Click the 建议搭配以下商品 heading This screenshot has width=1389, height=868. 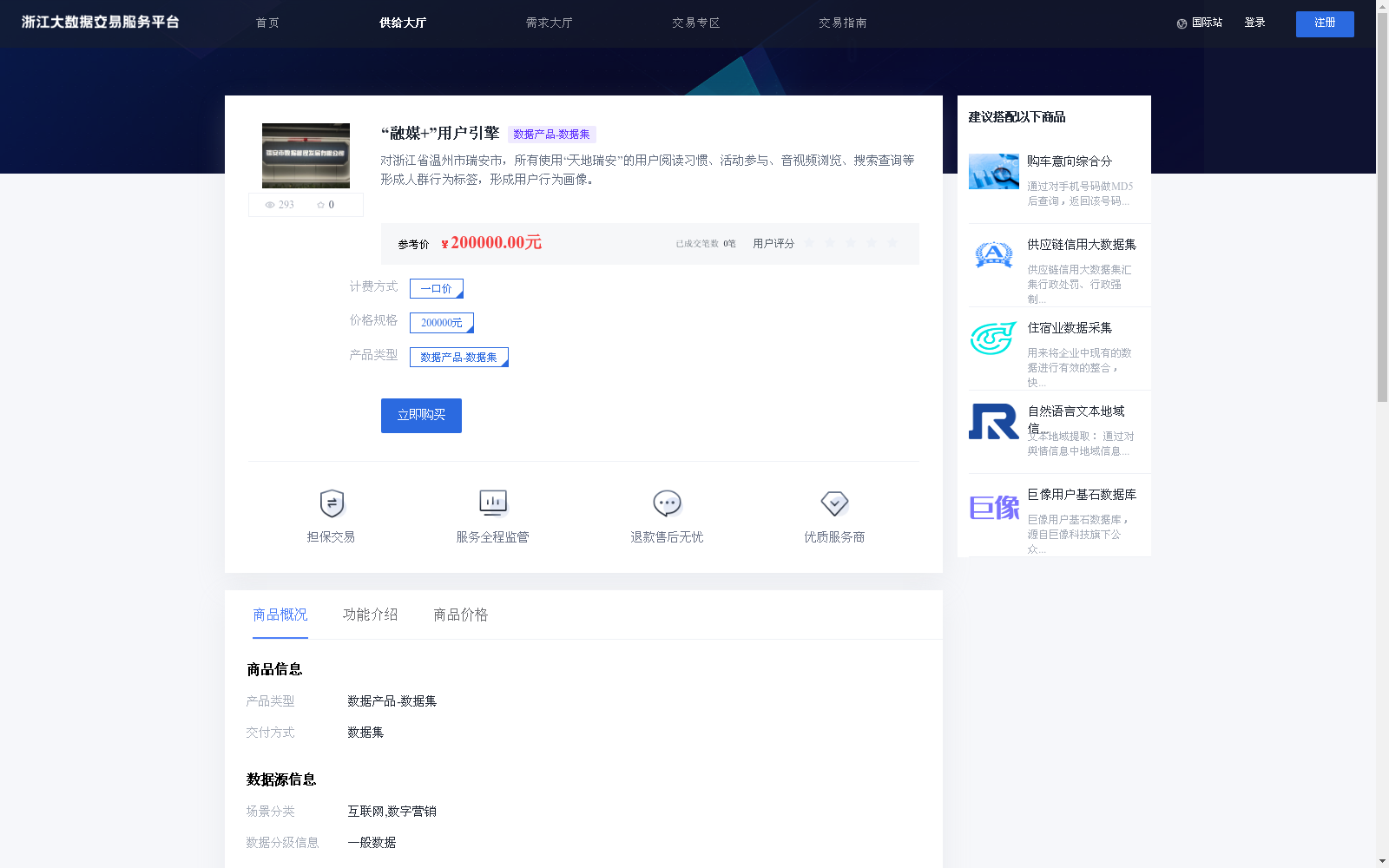coord(1017,117)
